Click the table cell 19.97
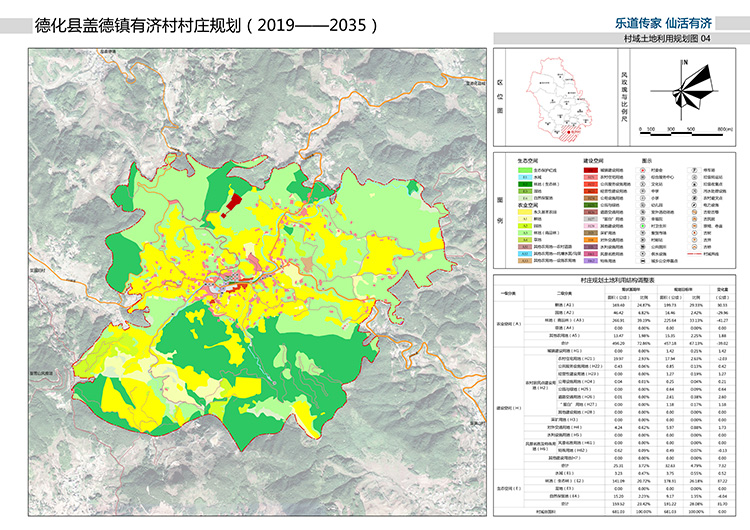 point(618,359)
